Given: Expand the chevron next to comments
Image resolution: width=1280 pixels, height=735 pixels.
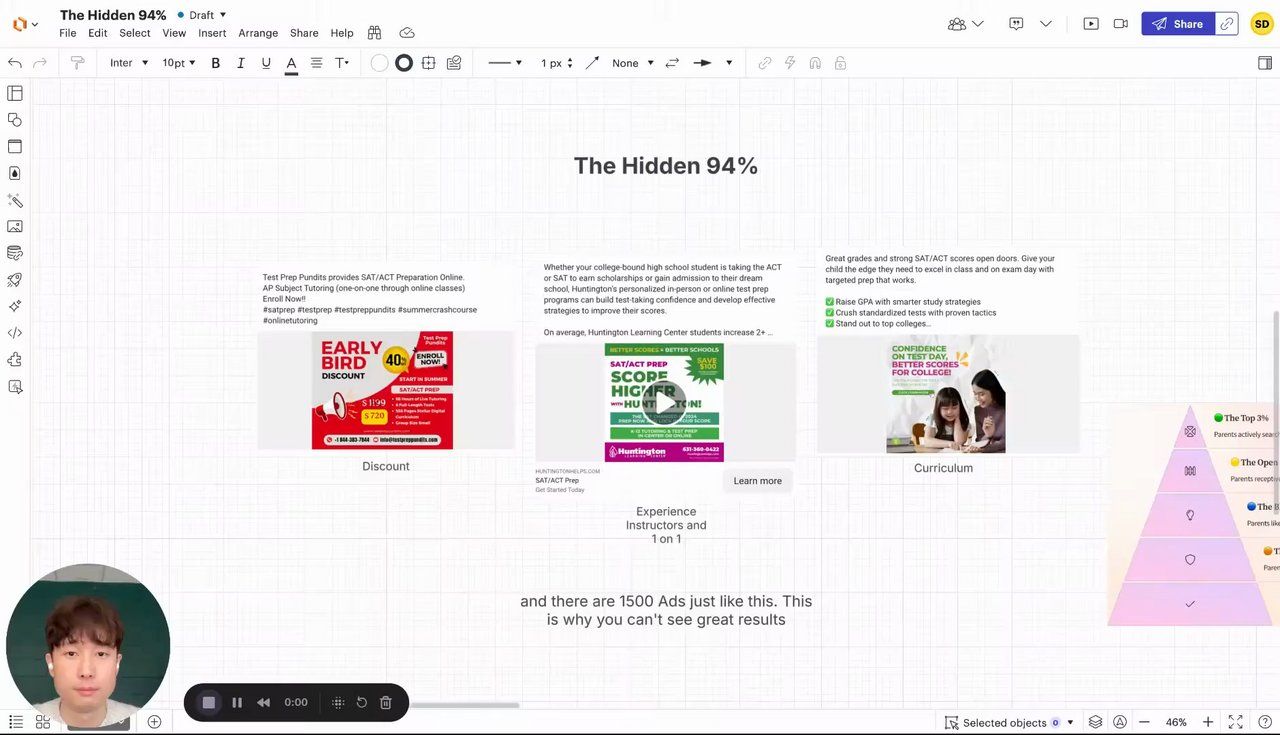Looking at the screenshot, I should coord(1046,24).
